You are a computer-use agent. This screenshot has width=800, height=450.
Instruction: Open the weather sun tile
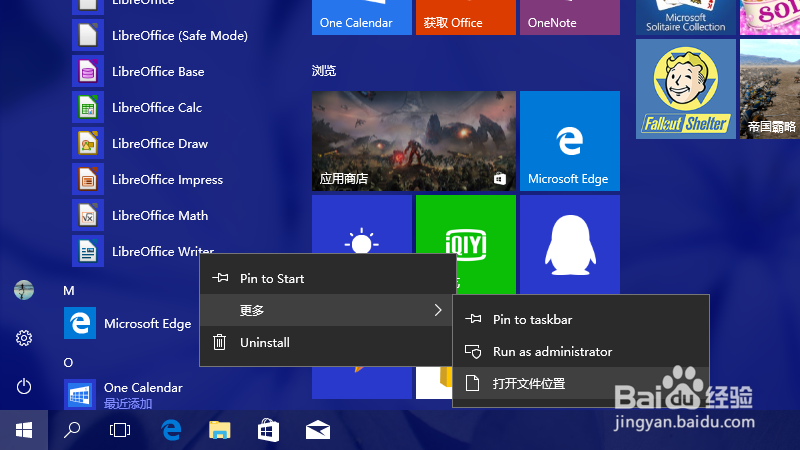coord(362,224)
